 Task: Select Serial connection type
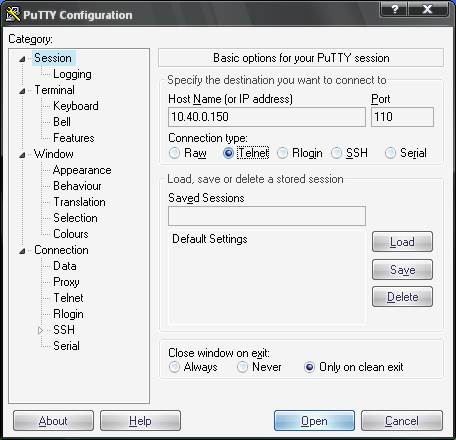[390, 153]
